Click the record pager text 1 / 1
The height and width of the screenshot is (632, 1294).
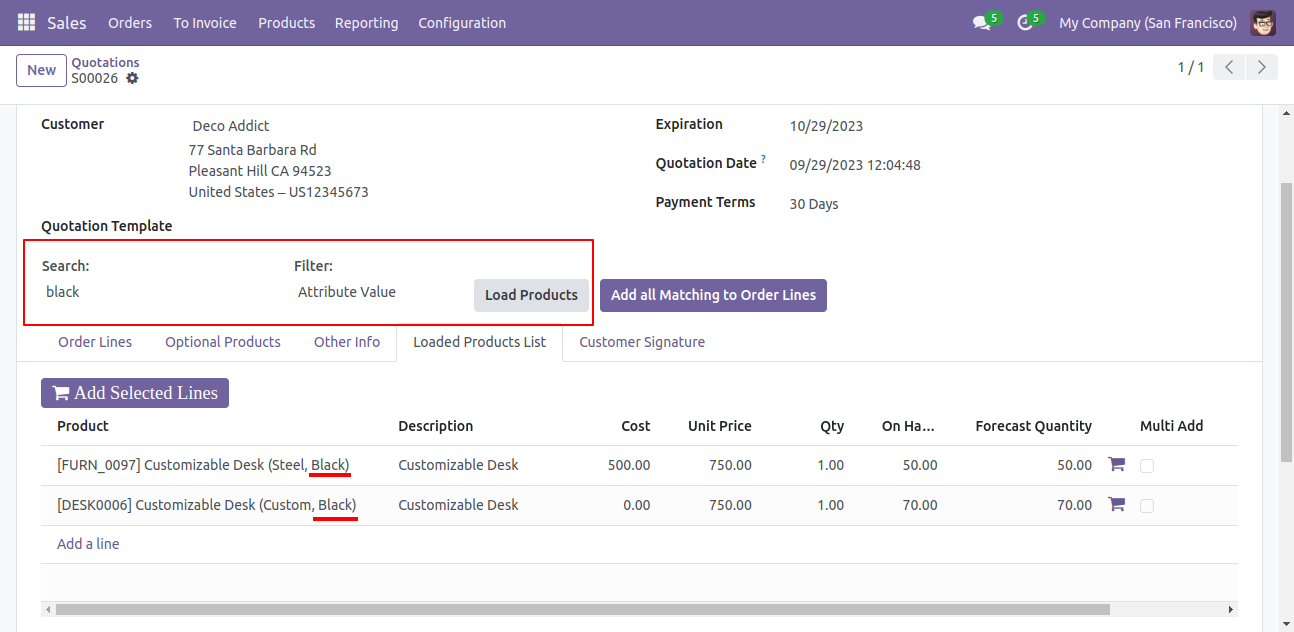(1191, 67)
